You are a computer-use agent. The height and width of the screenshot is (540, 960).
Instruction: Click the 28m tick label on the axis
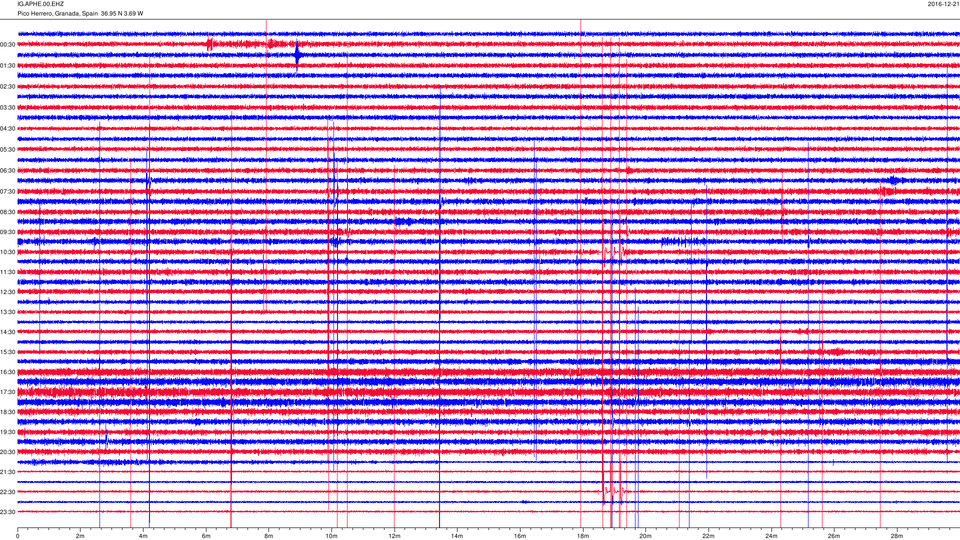coord(896,536)
